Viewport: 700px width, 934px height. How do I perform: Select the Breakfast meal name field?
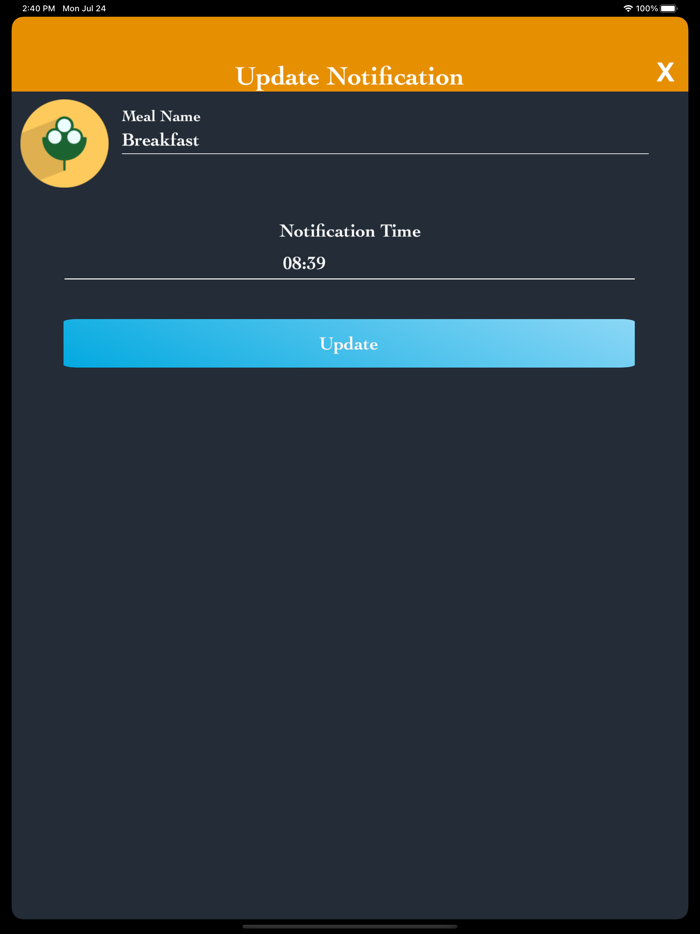(385, 141)
